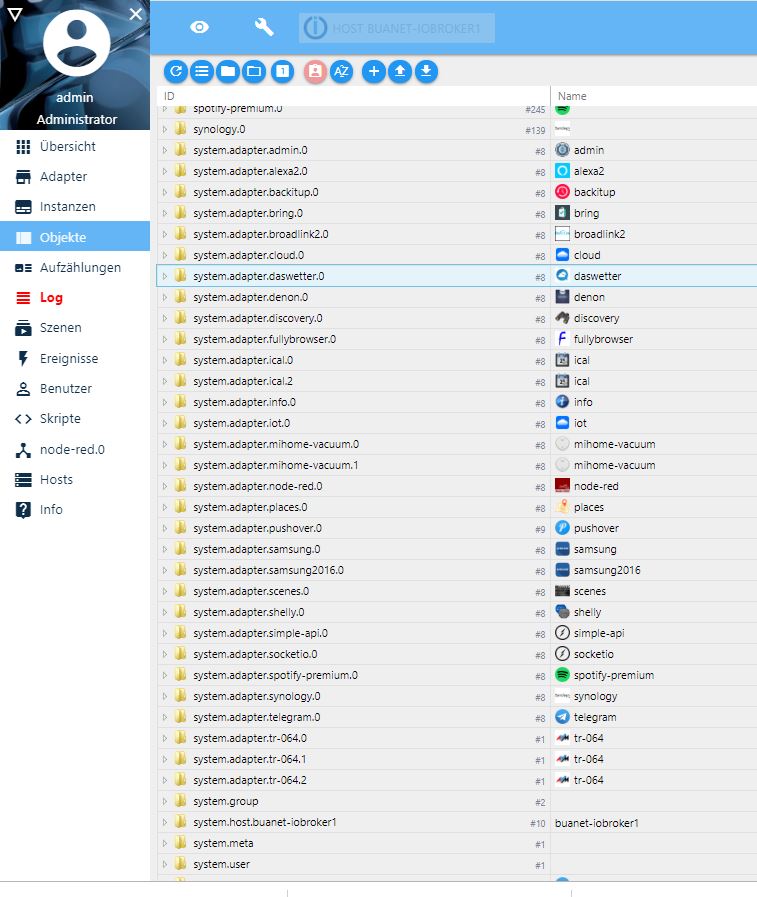Expand system.adapter.shelly.0 tree arrow
757x897 pixels.
coord(165,612)
